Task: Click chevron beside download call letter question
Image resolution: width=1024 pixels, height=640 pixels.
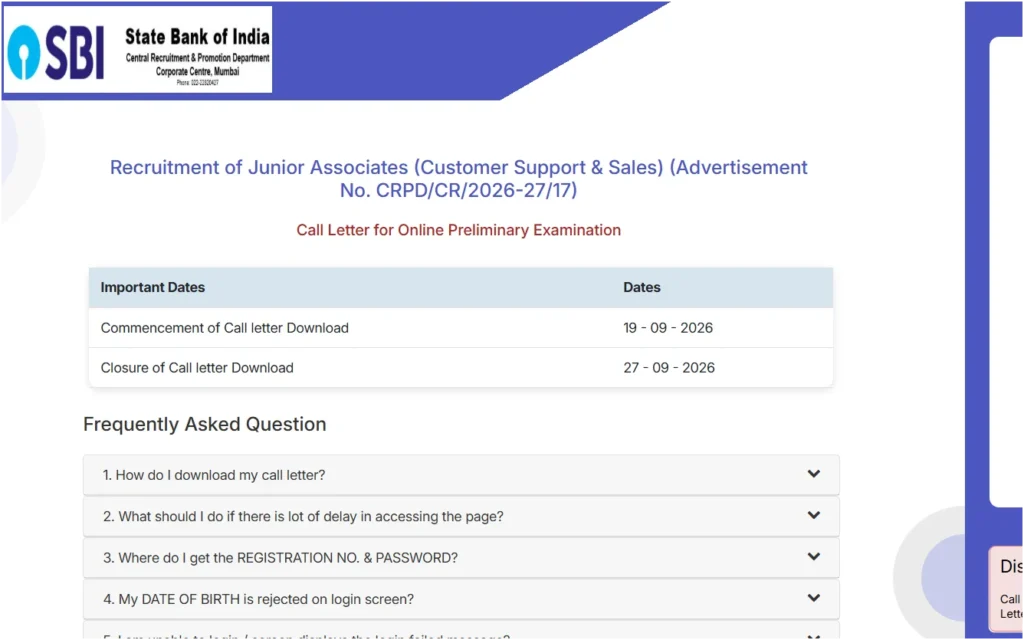Action: click(813, 473)
